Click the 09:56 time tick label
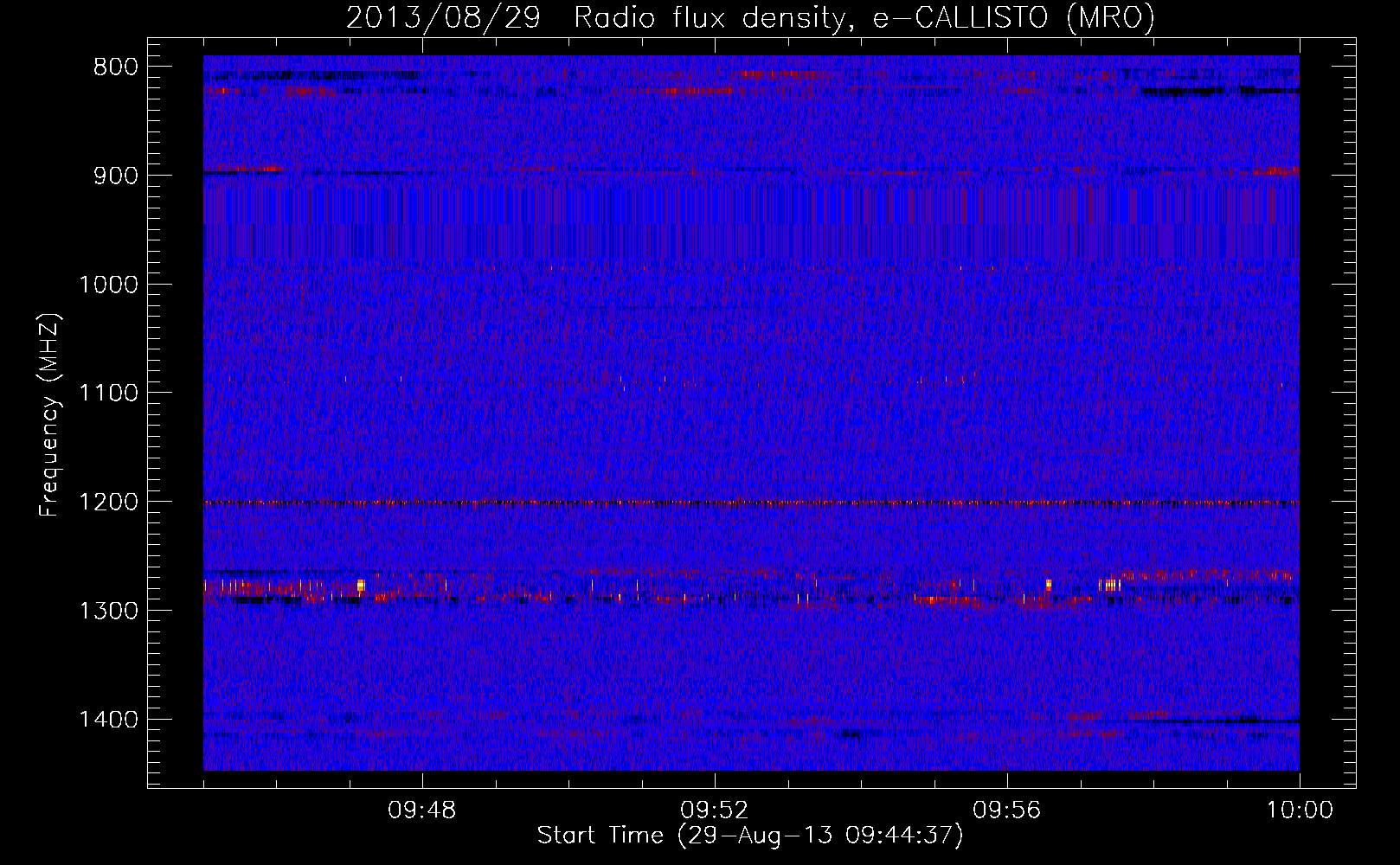 [1007, 811]
